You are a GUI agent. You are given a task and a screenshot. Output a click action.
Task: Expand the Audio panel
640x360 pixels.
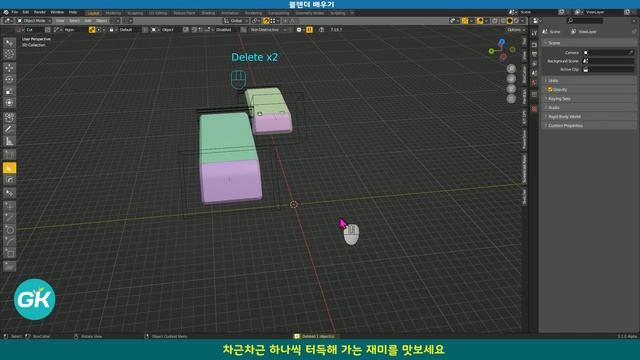click(x=589, y=107)
